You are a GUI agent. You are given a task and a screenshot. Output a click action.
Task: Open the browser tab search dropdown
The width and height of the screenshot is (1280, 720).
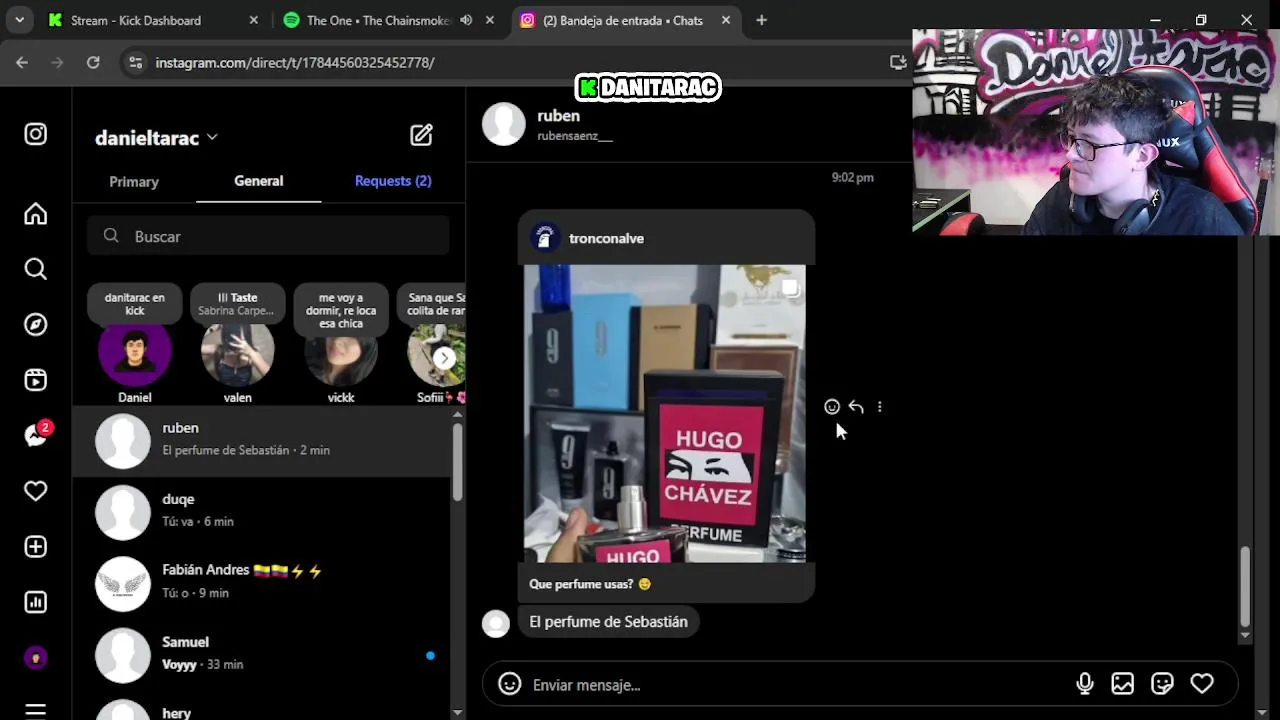pos(19,20)
